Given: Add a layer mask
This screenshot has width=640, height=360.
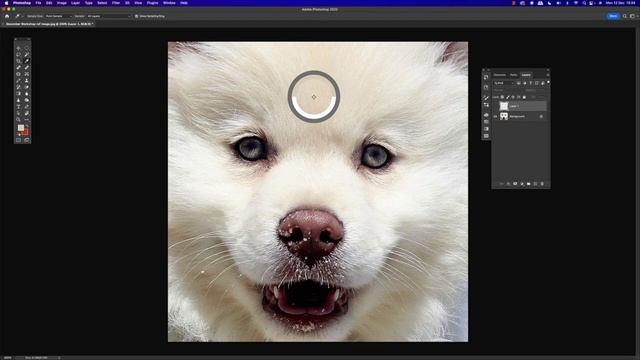Looking at the screenshot, I should point(515,184).
